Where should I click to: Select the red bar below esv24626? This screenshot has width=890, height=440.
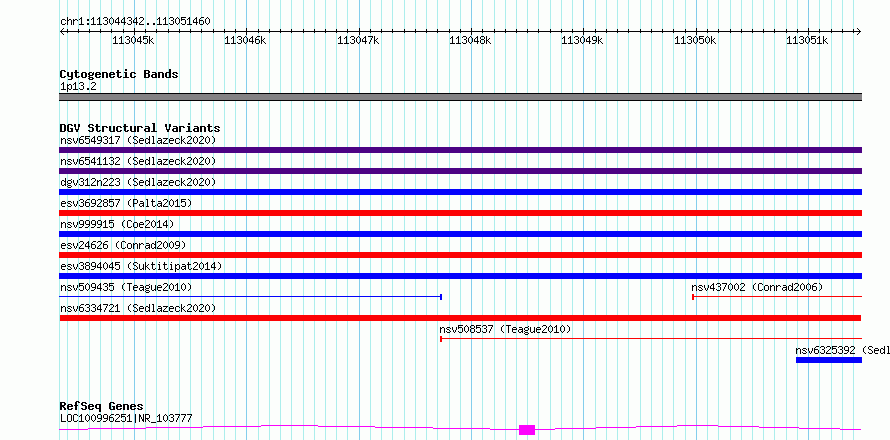460,255
